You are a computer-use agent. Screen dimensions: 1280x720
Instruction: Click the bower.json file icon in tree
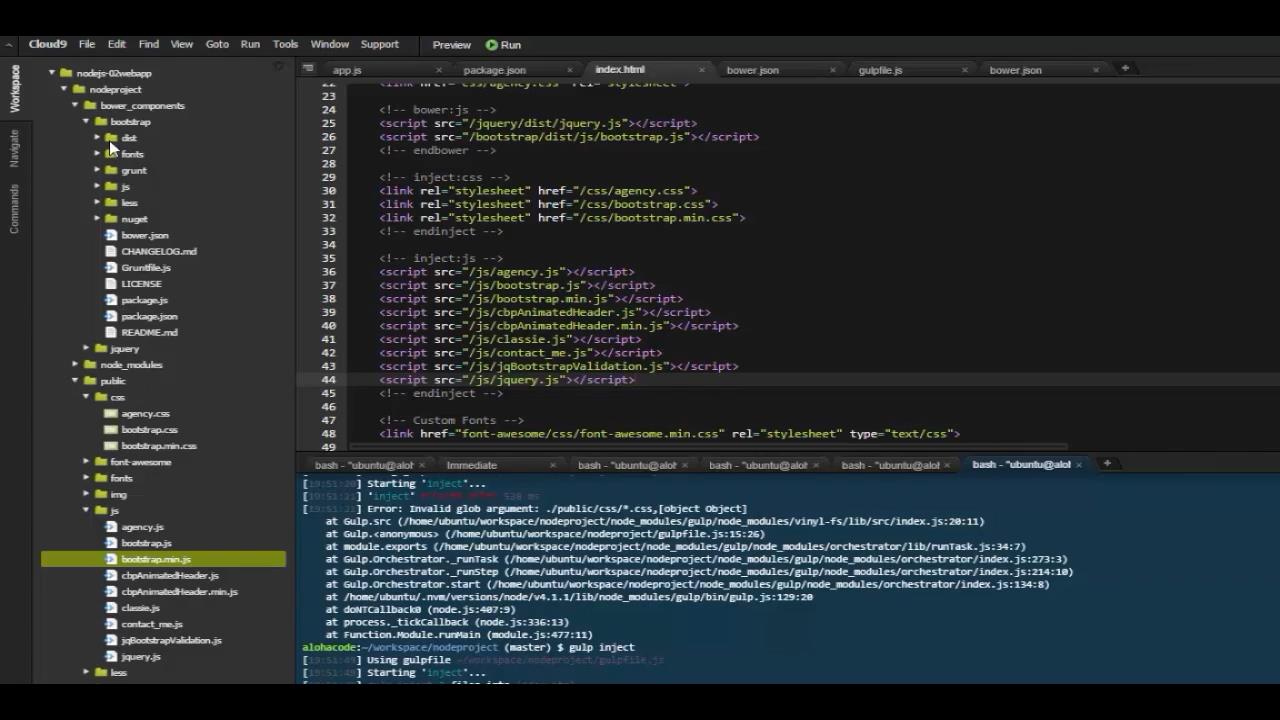(112, 235)
